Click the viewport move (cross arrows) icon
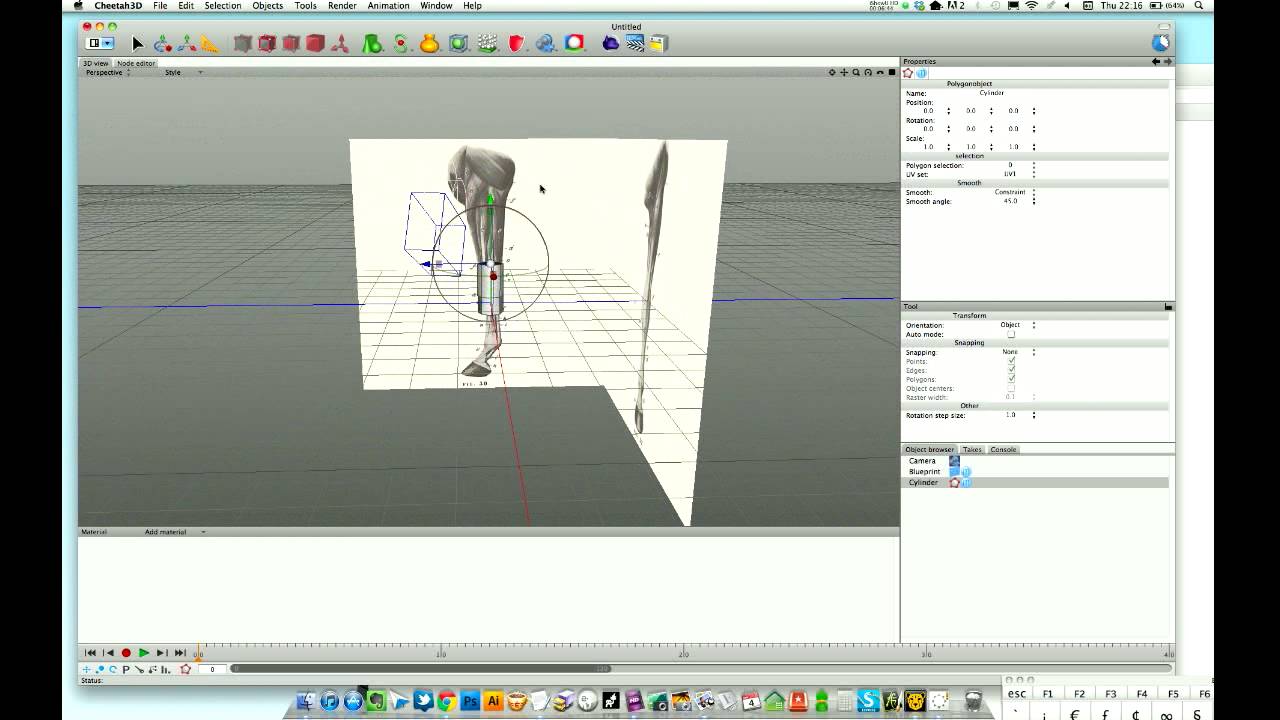 tap(844, 72)
